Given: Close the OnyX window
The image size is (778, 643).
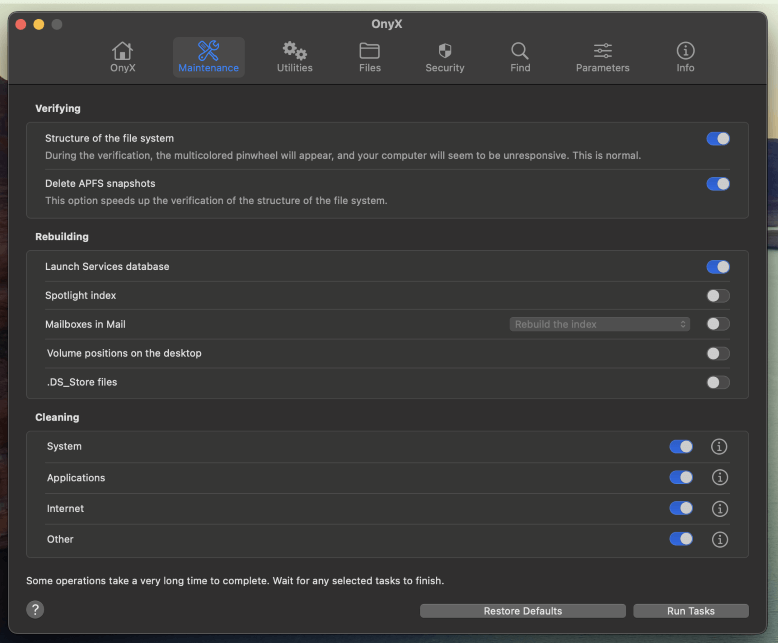Looking at the screenshot, I should [x=21, y=24].
